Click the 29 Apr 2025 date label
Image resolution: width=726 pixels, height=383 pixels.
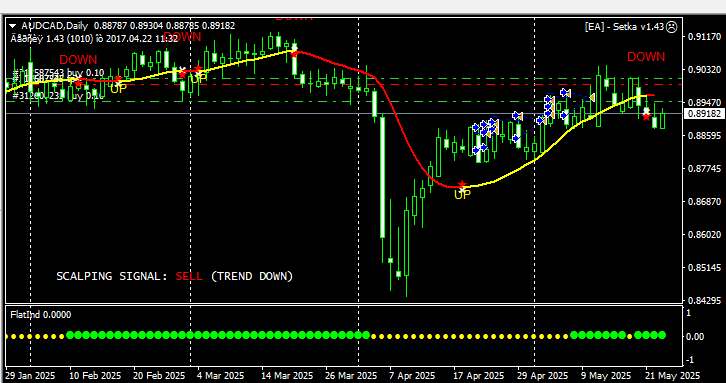[x=543, y=375]
